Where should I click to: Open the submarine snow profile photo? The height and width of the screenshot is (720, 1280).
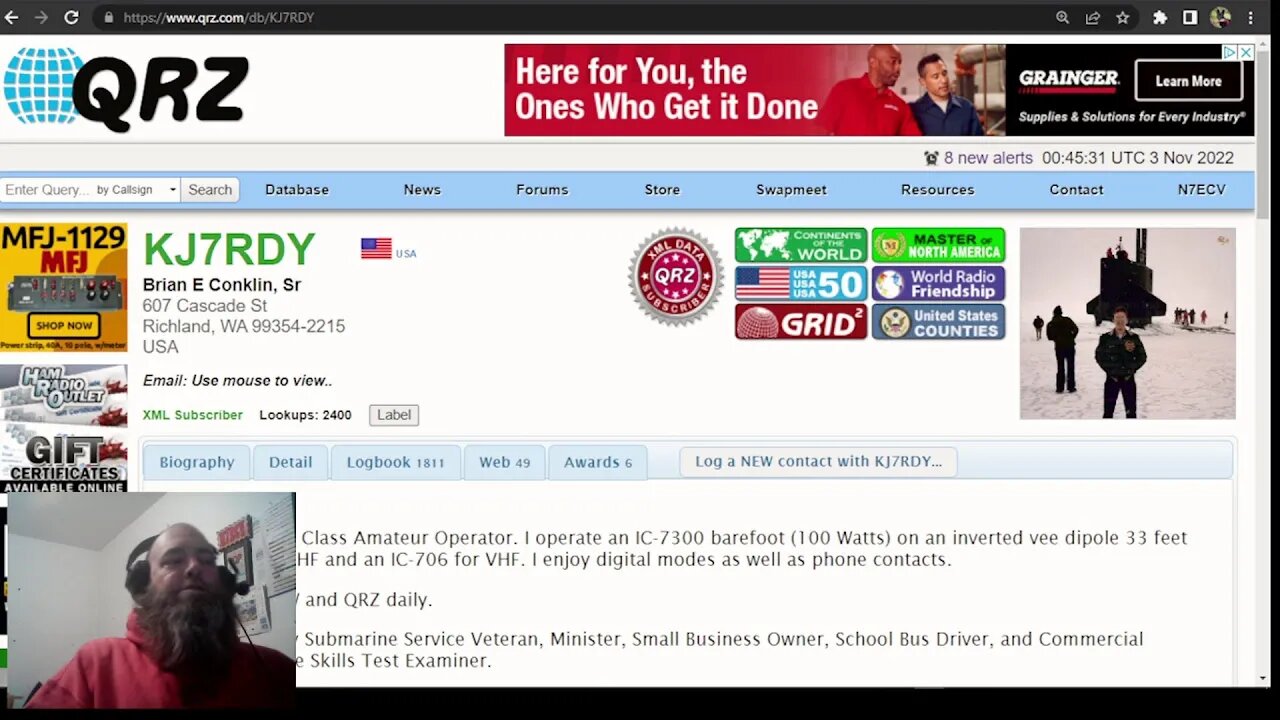point(1127,323)
